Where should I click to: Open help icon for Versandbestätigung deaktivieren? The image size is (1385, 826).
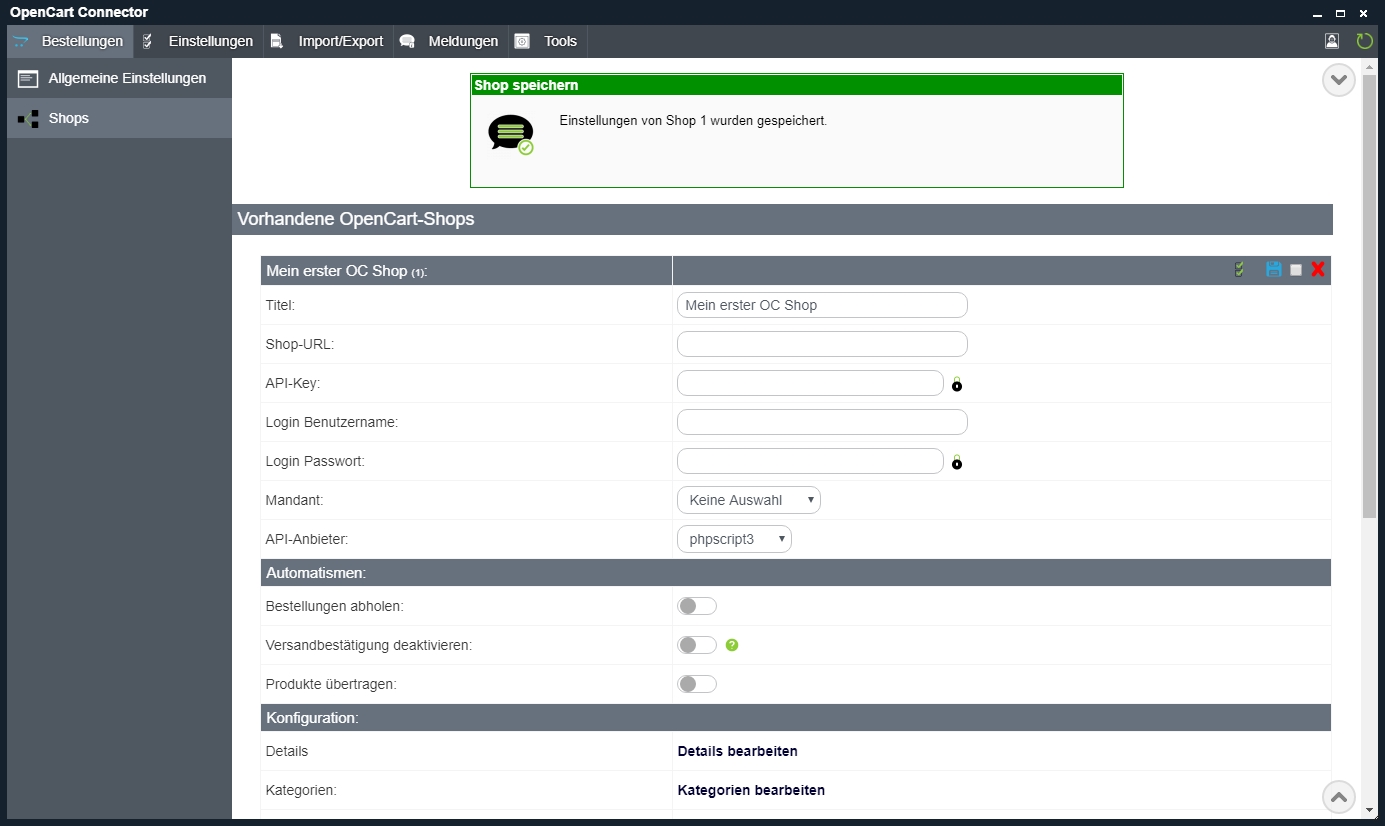[732, 645]
